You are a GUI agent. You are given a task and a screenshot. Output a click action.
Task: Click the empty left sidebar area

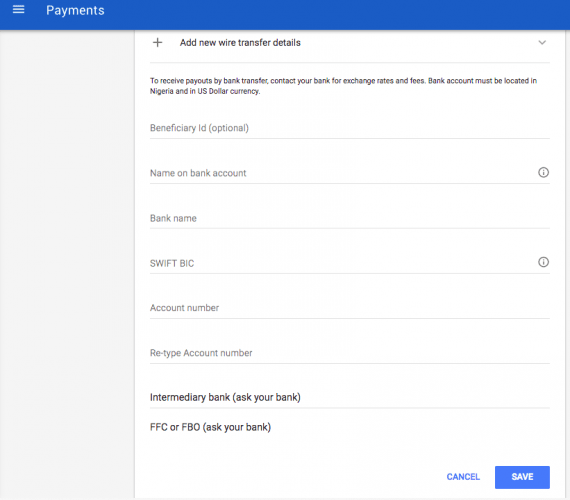pyautogui.click(x=67, y=265)
